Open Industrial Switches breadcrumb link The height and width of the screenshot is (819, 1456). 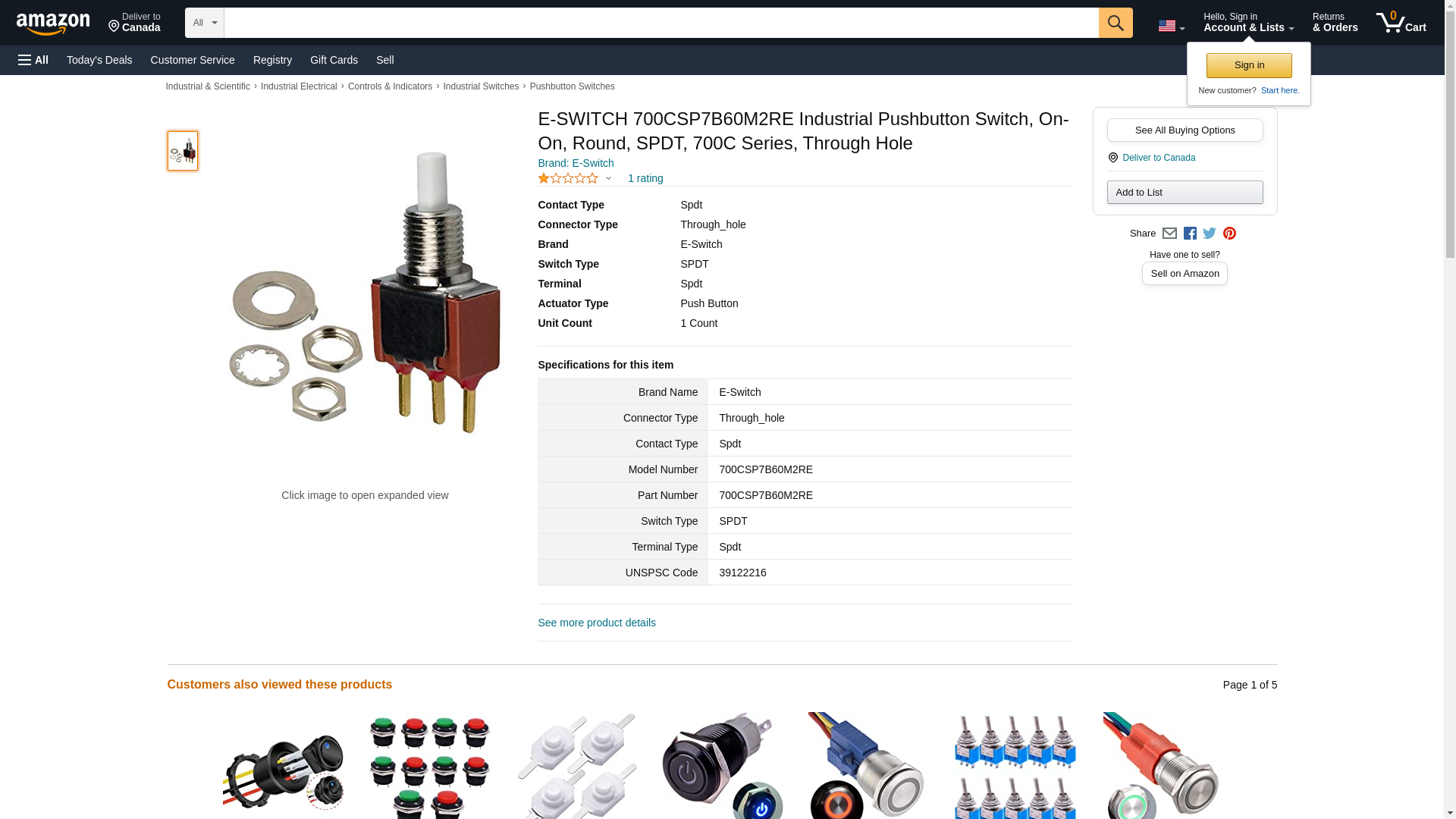[x=481, y=86]
